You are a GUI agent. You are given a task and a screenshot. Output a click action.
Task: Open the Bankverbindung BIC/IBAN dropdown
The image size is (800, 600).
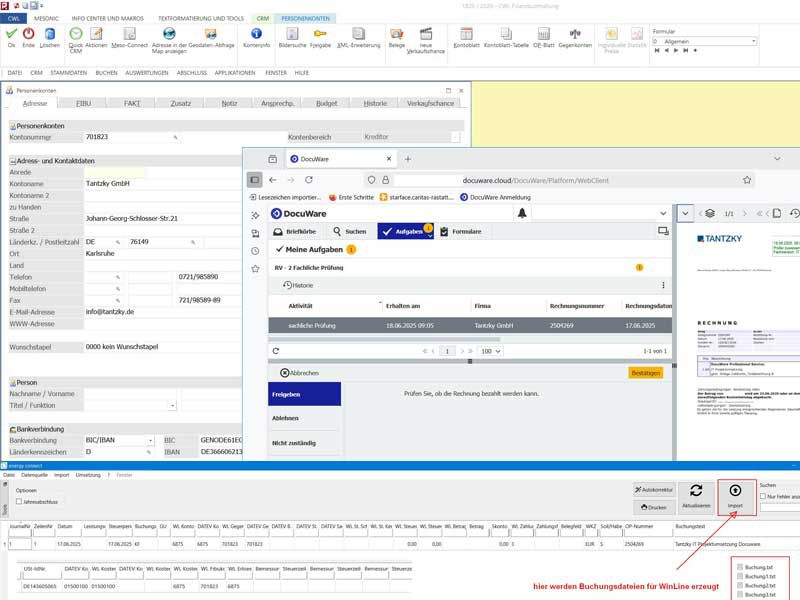(151, 440)
